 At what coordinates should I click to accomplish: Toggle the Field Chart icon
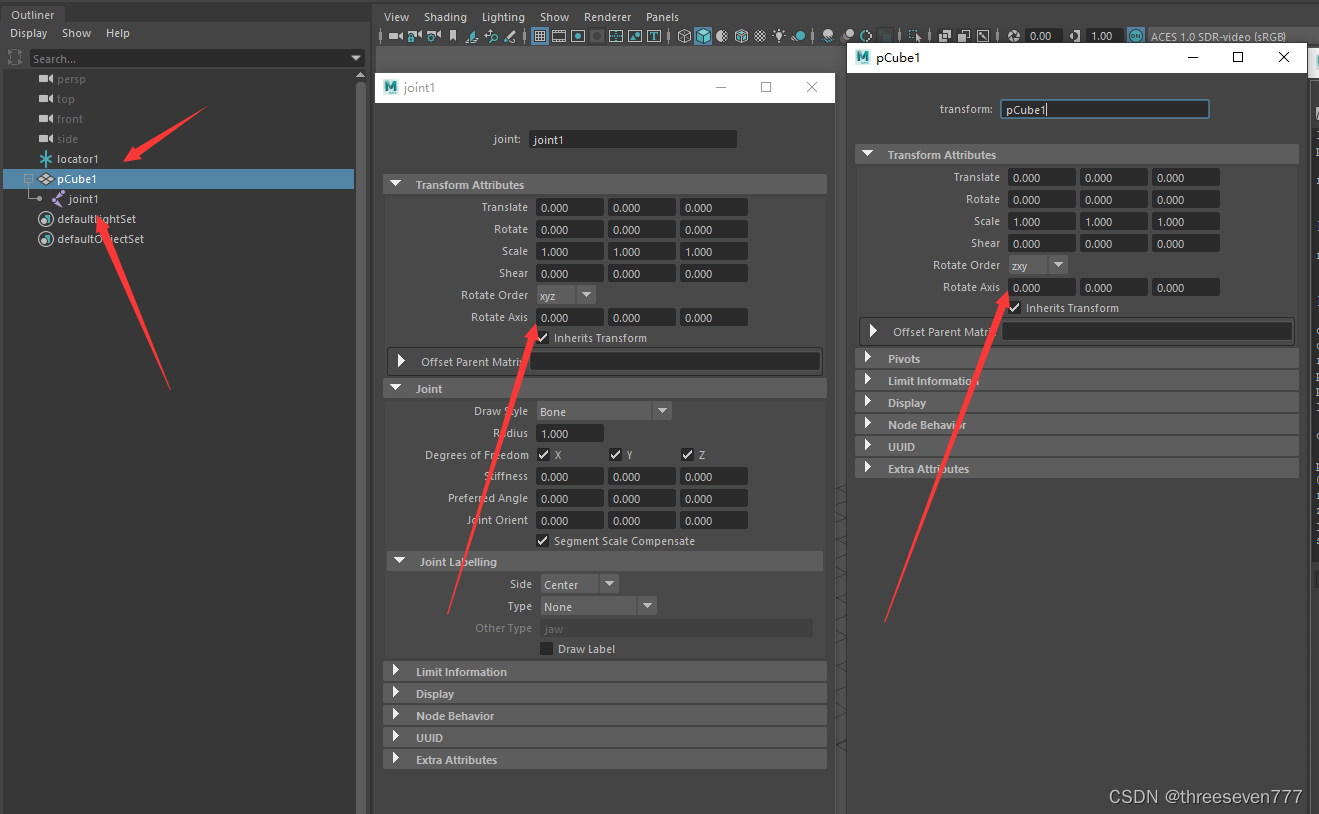coord(616,36)
